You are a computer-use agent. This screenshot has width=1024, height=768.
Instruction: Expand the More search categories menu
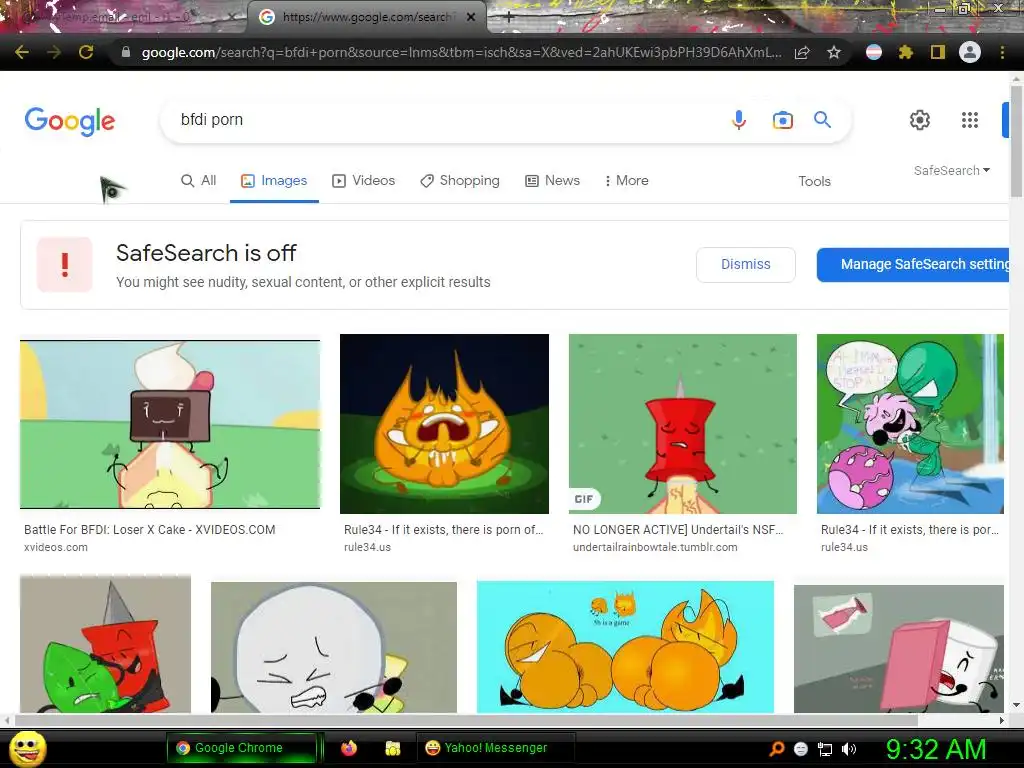[x=626, y=180]
